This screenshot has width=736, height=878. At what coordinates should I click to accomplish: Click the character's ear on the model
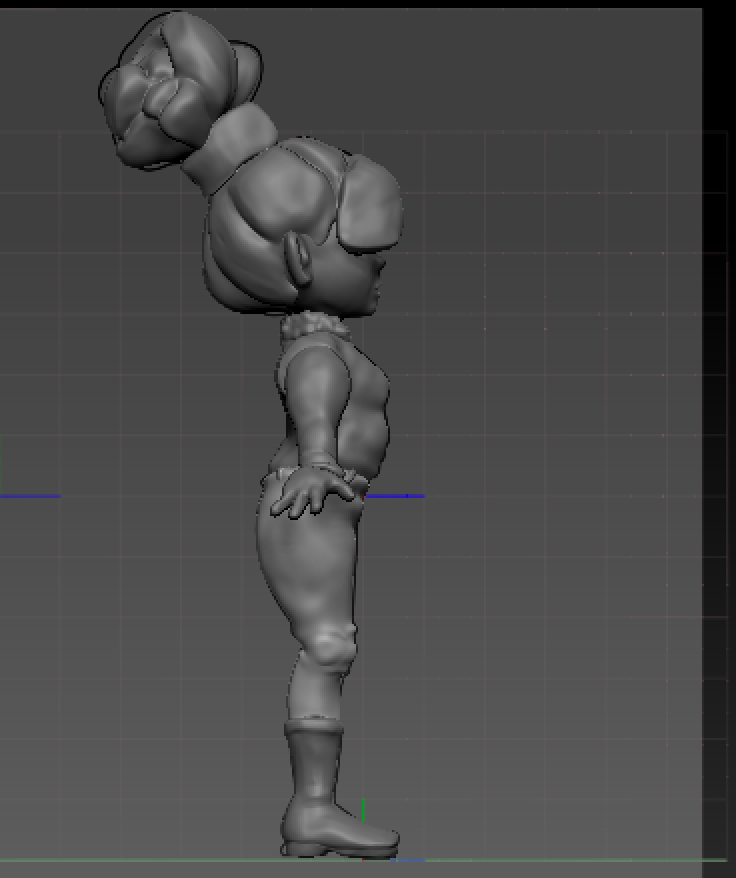pos(299,258)
